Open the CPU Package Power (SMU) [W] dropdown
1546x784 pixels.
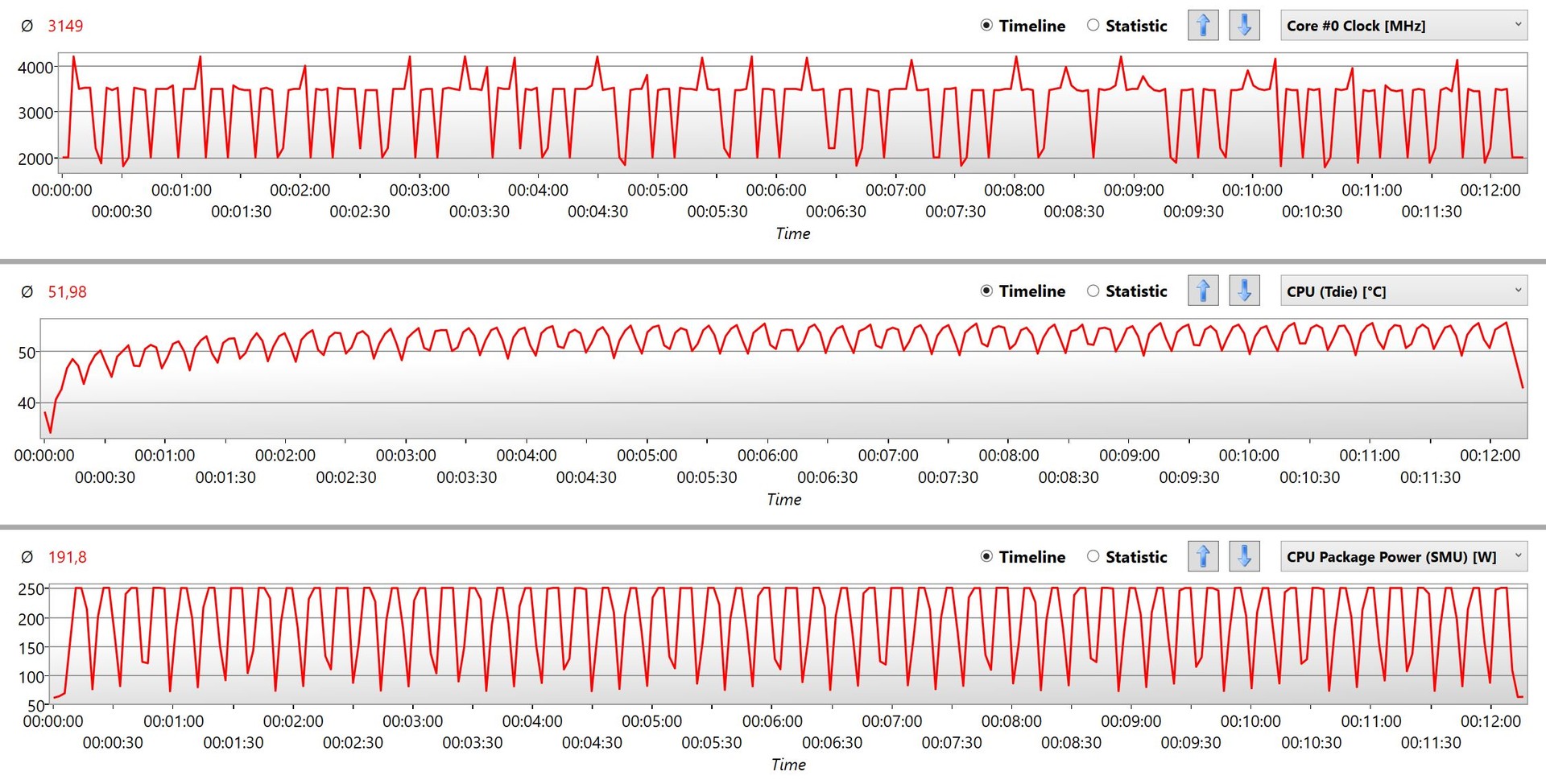click(1403, 556)
